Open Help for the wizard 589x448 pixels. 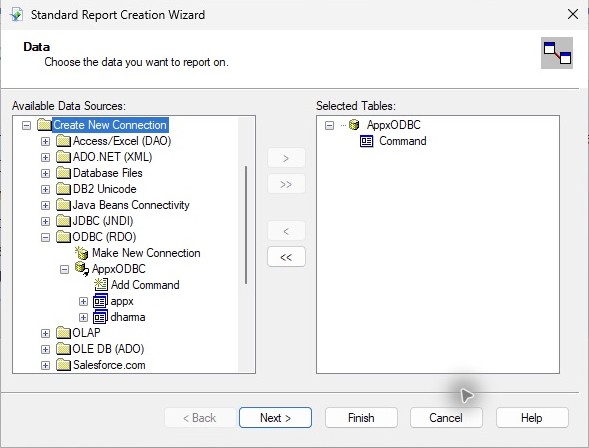[x=532, y=418]
